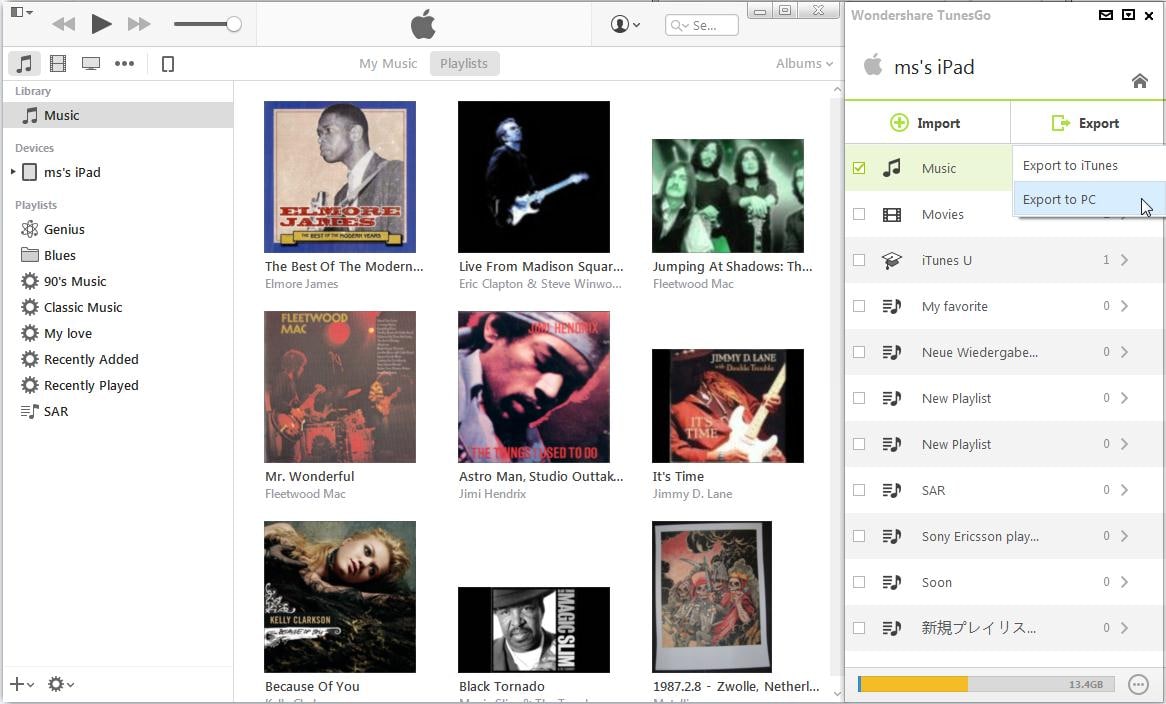Open the Classic Music smart playlist
Screen dimensions: 1166x704
[83, 307]
